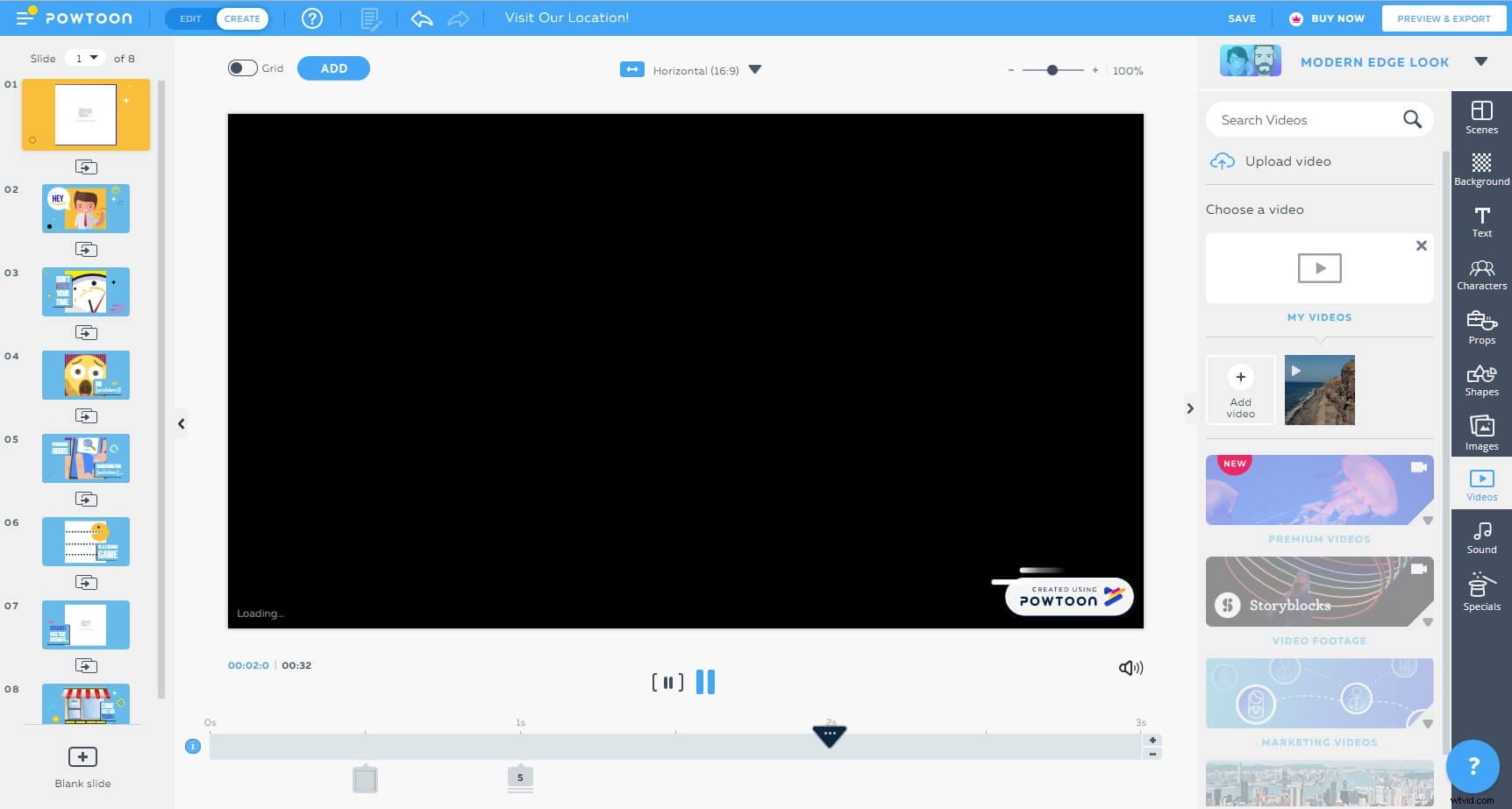The width and height of the screenshot is (1512, 809).
Task: Open the Modern Edge Look dropdown
Action: pos(1480,61)
